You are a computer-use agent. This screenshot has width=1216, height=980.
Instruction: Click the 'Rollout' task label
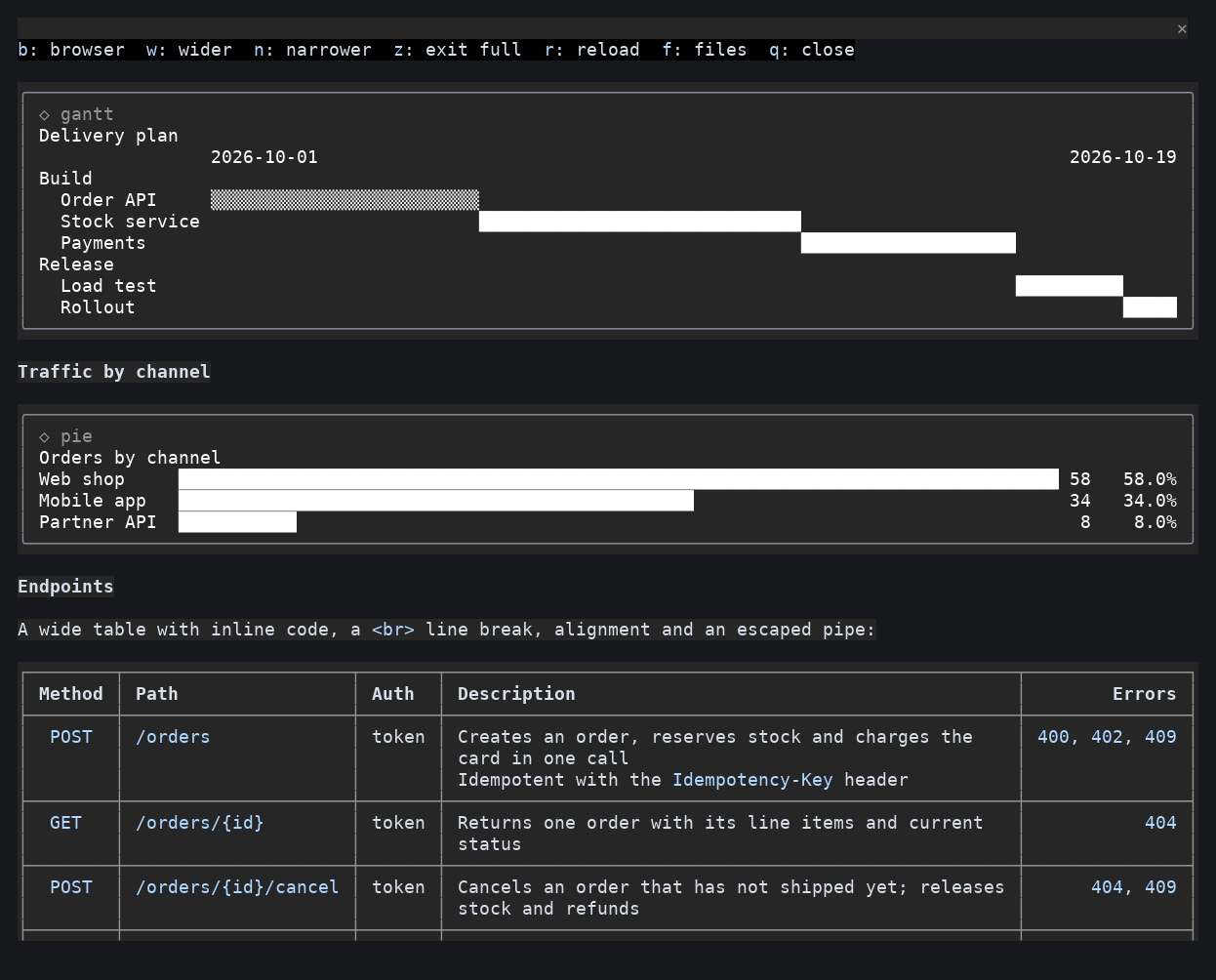pos(98,307)
